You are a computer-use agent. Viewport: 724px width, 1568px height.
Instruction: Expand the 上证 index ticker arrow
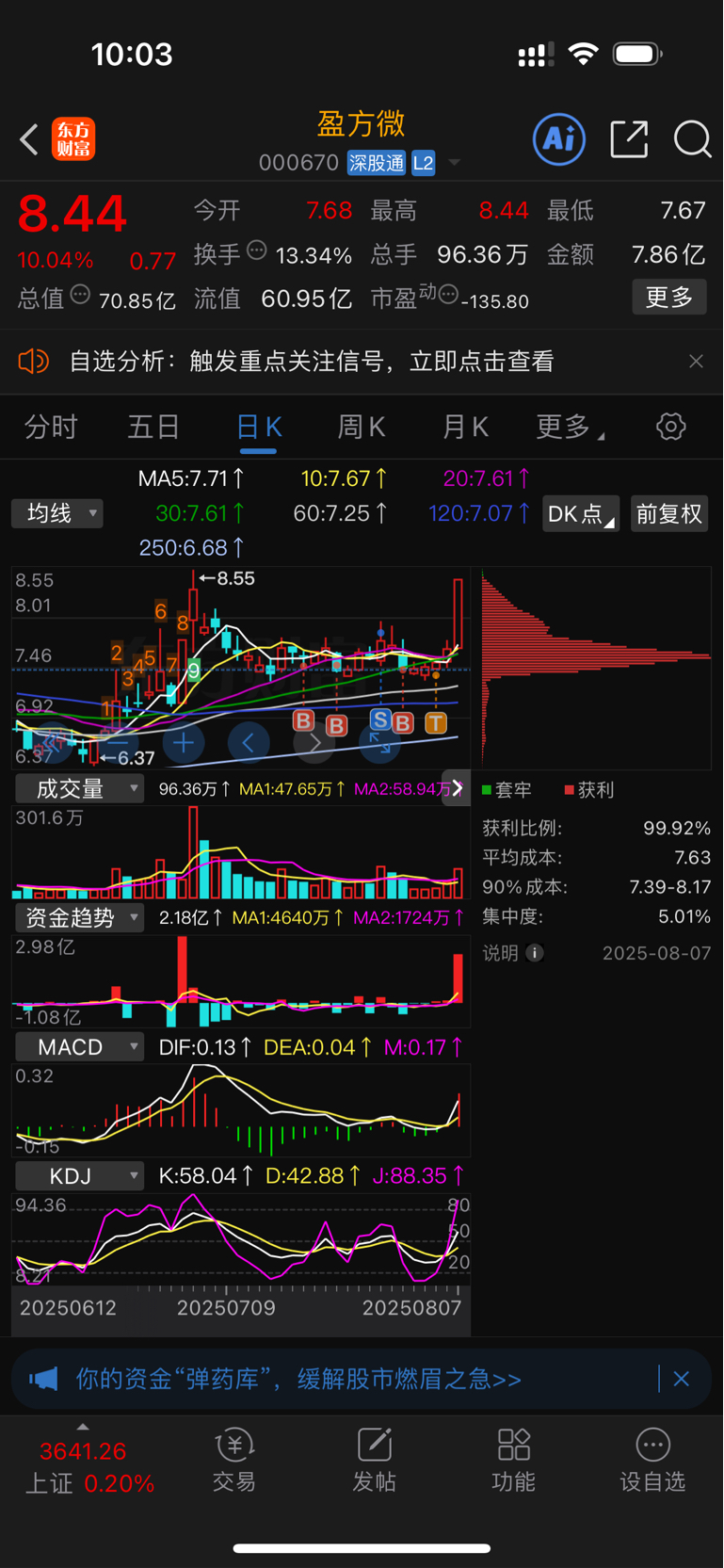pos(83,1427)
